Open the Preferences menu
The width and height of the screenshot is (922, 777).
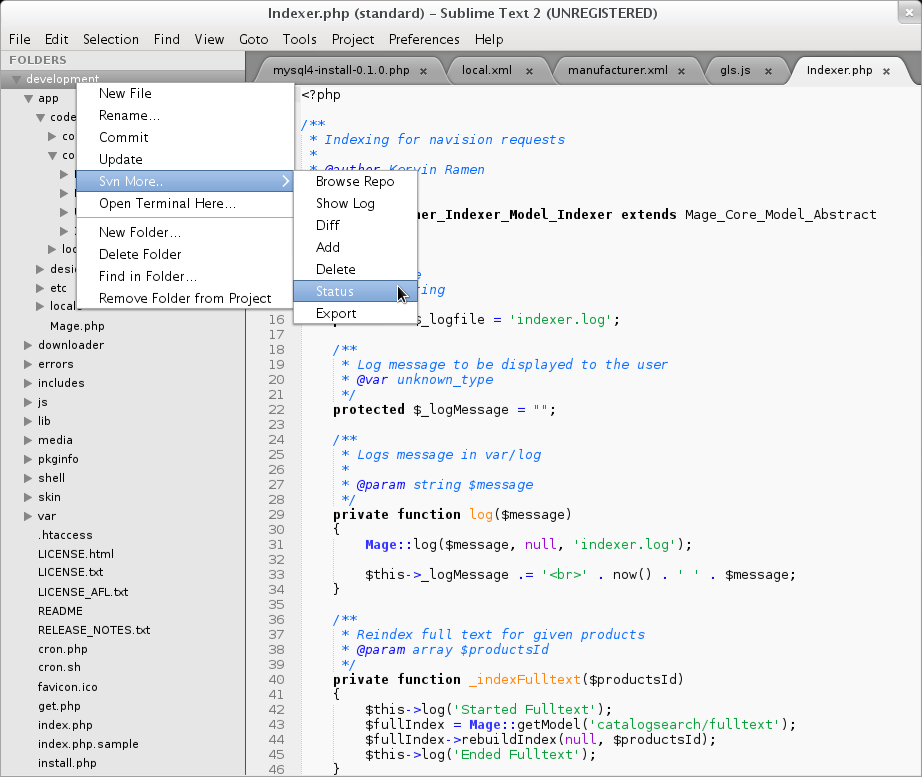(x=424, y=40)
